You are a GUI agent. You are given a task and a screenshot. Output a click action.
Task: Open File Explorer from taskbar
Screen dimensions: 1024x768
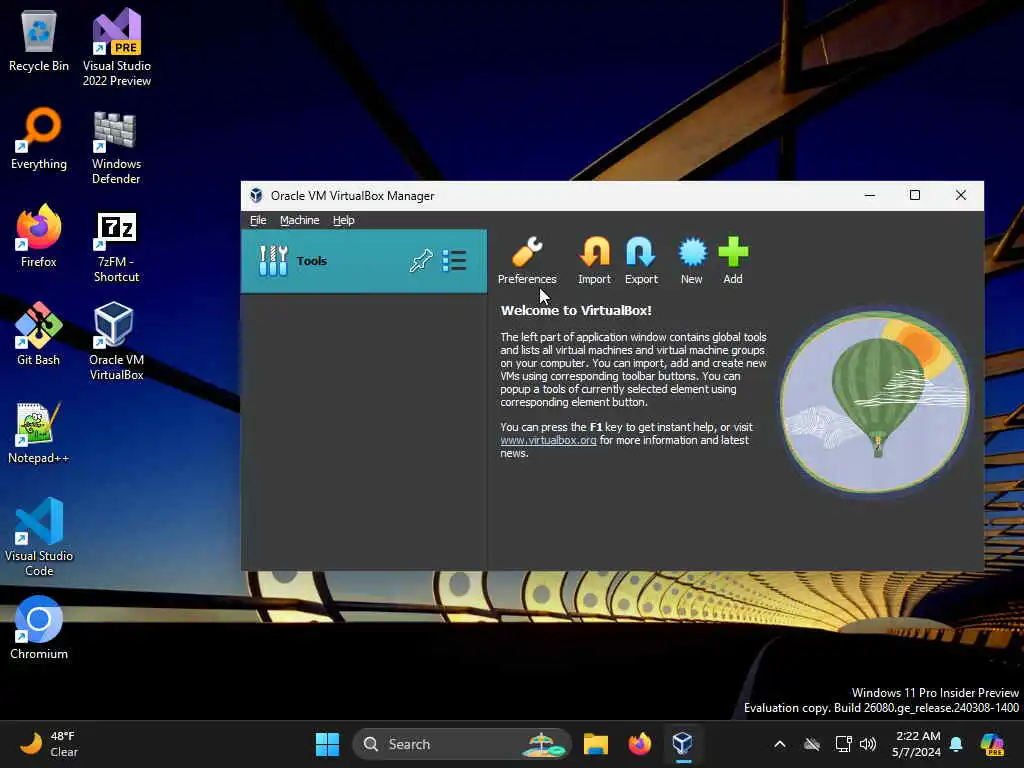[596, 744]
